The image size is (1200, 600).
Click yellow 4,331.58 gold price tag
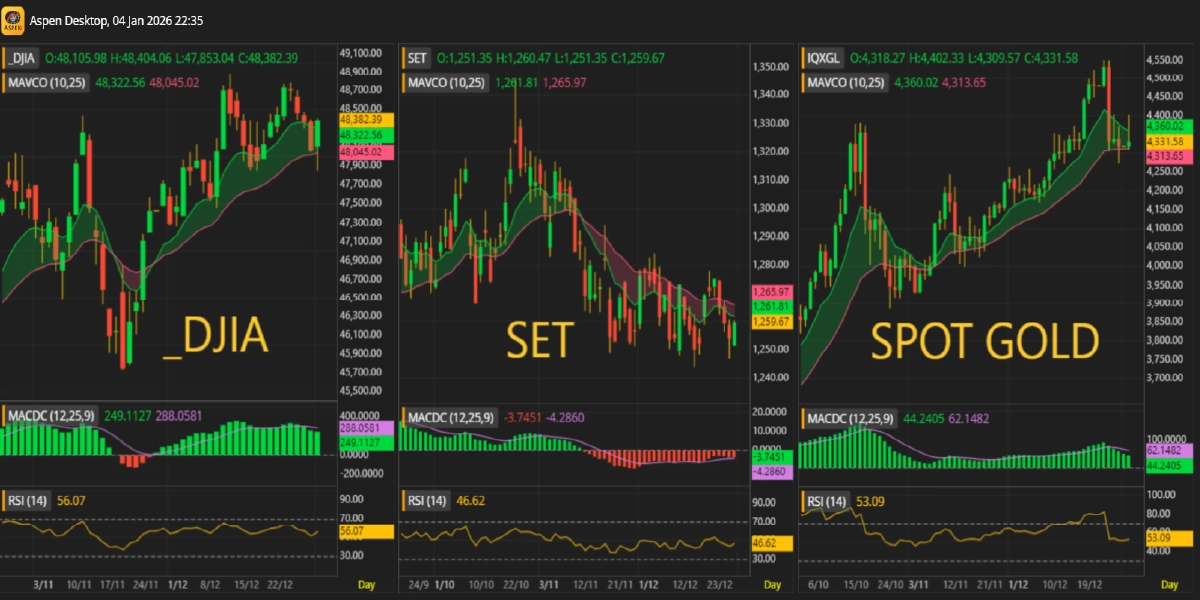(x=1164, y=142)
